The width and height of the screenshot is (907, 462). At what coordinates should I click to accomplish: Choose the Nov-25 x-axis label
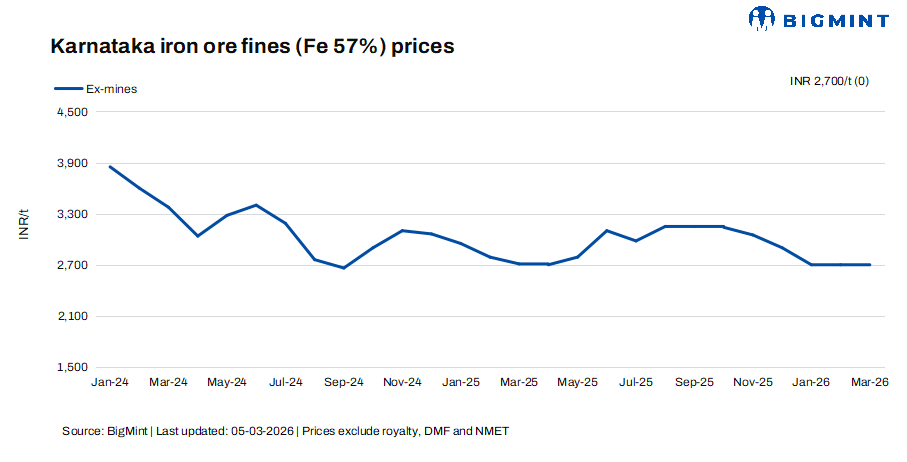pos(753,382)
